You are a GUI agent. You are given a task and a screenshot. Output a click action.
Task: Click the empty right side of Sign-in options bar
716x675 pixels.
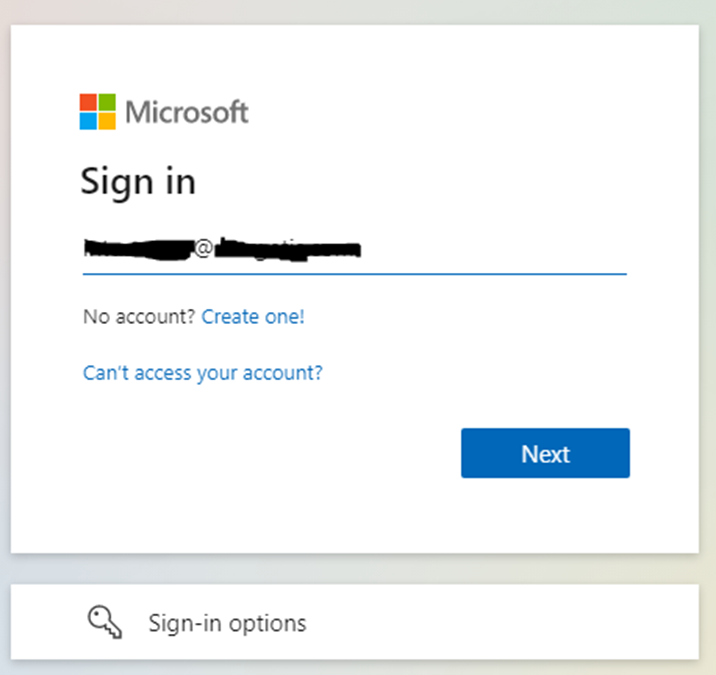520,623
